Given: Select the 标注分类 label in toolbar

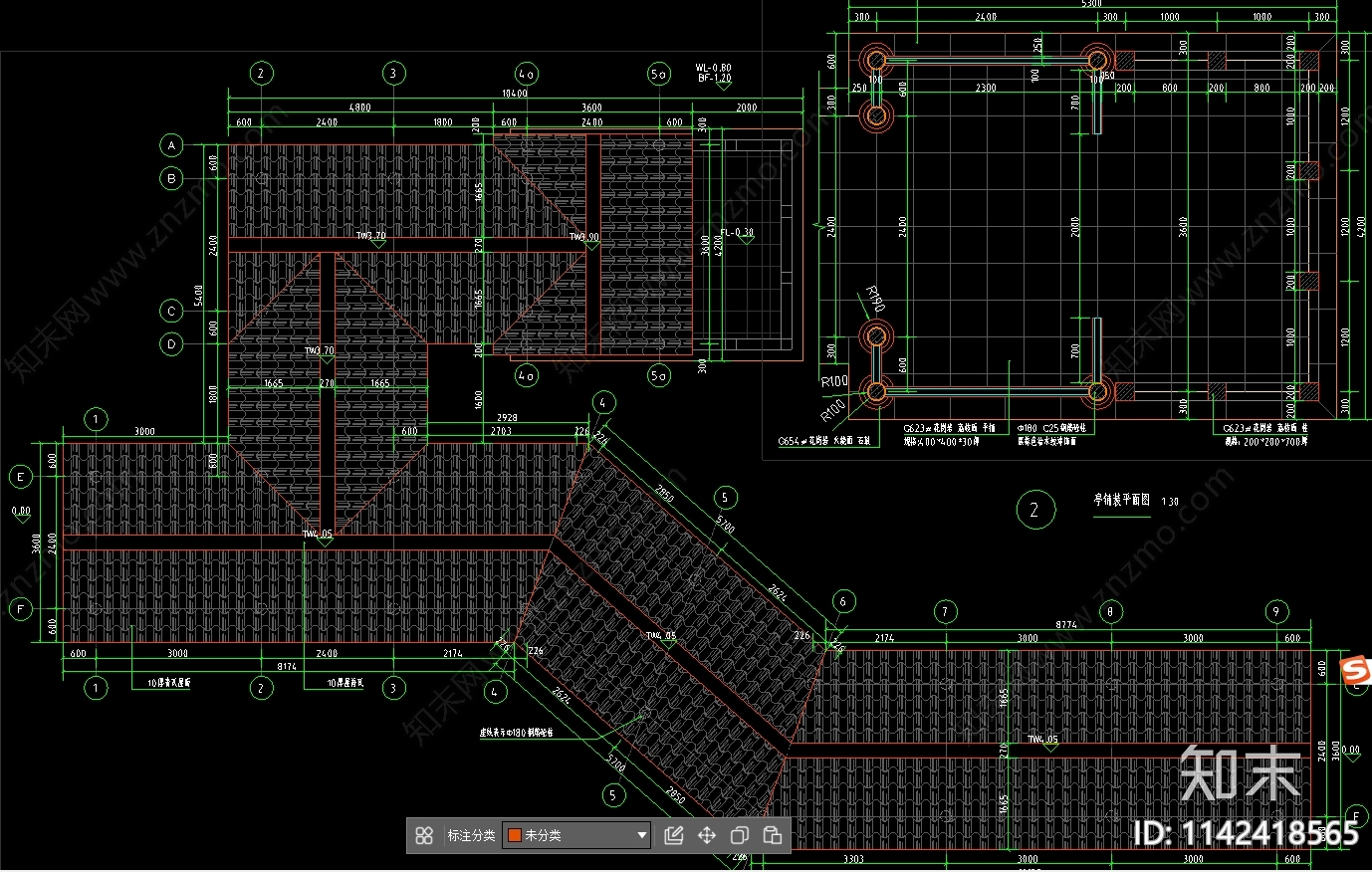Looking at the screenshot, I should (471, 835).
